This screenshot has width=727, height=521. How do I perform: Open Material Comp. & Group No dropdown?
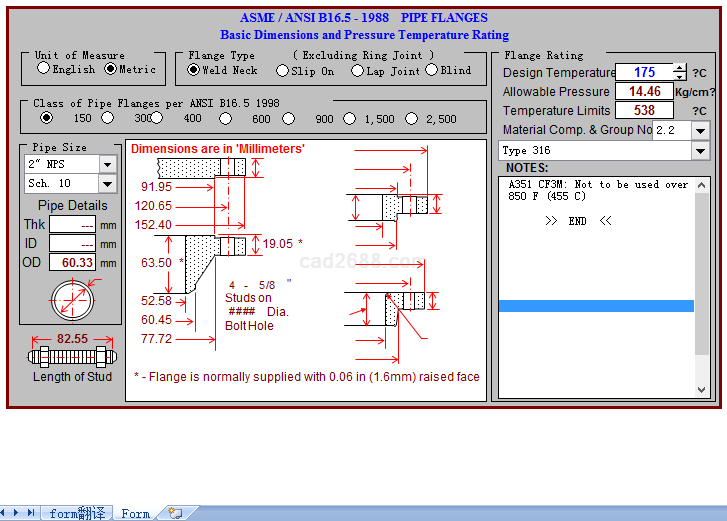point(701,130)
